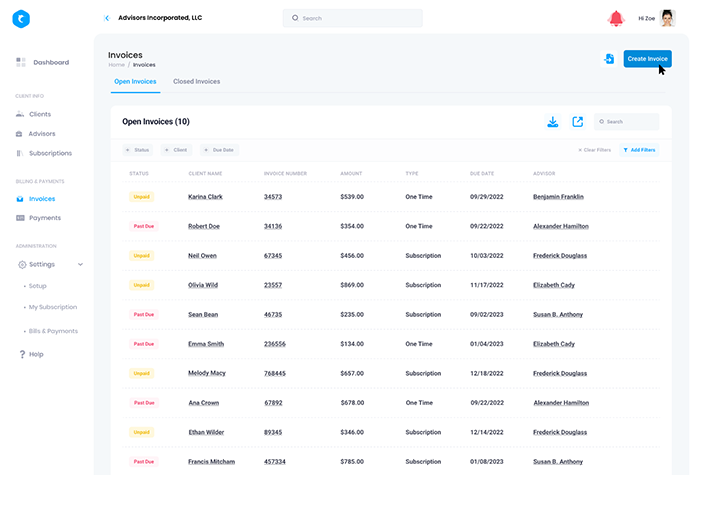Open invoice number 34573 link

pyautogui.click(x=272, y=197)
